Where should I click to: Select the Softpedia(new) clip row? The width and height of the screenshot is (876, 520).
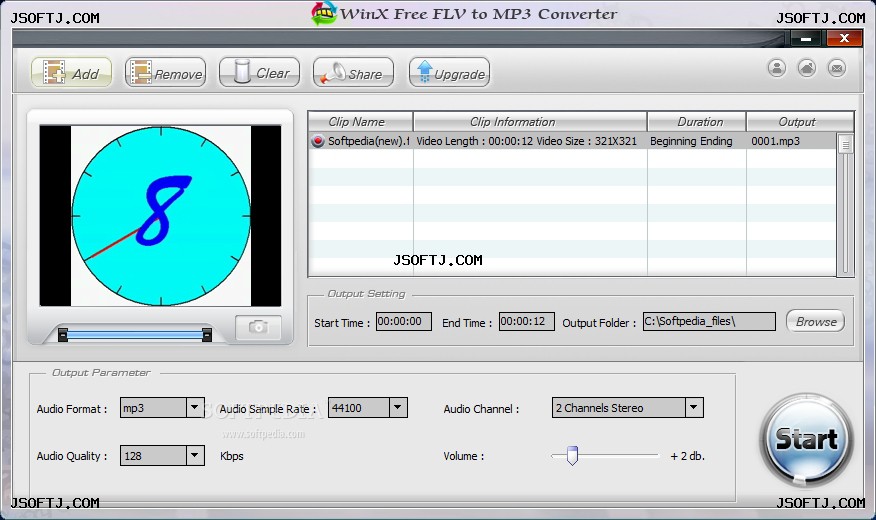pyautogui.click(x=572, y=141)
